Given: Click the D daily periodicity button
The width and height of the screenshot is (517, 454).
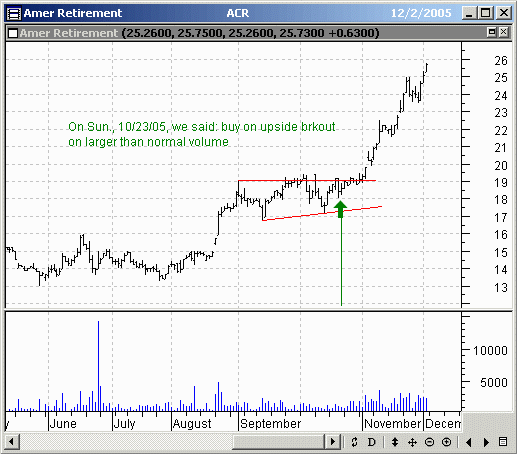Looking at the screenshot, I should (x=371, y=442).
